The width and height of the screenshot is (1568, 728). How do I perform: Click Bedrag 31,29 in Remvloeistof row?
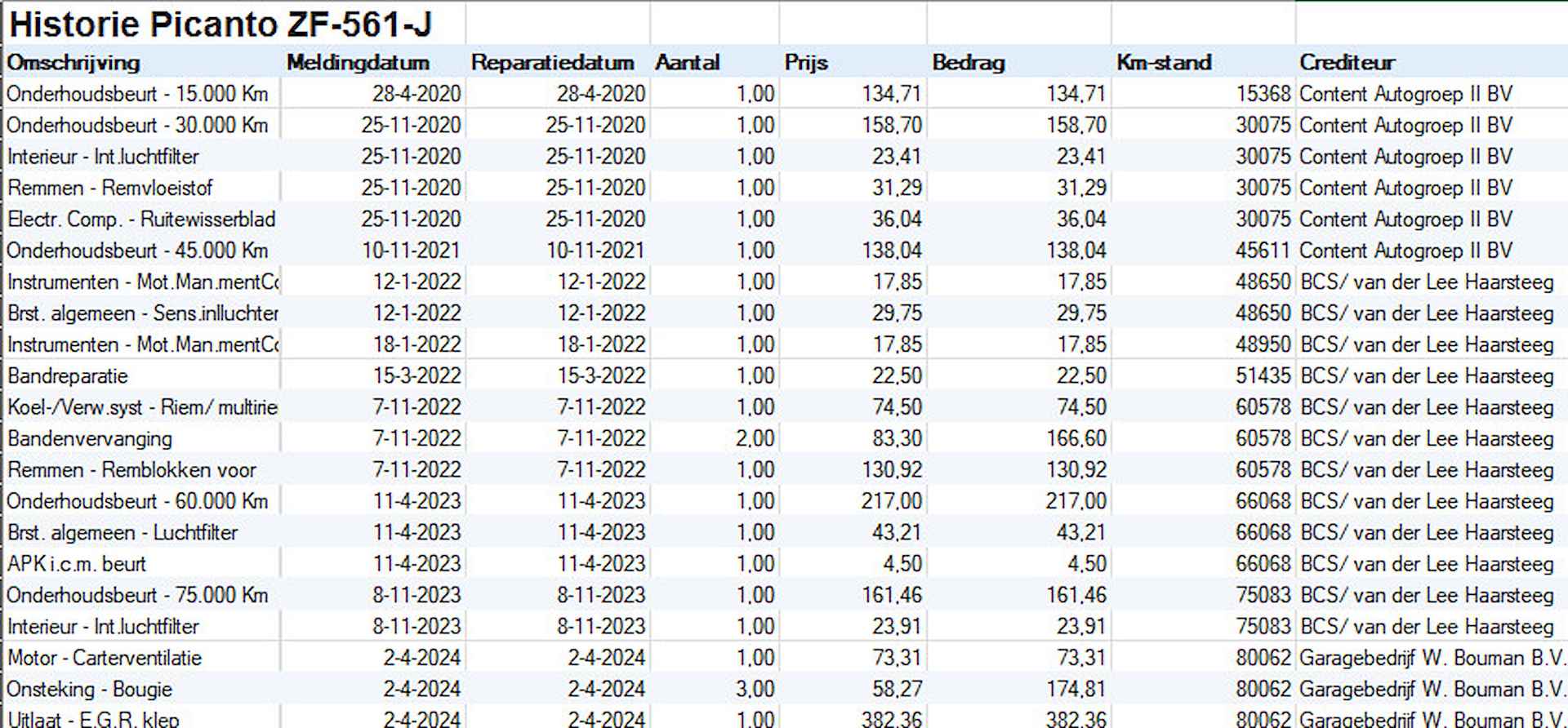point(1019,188)
